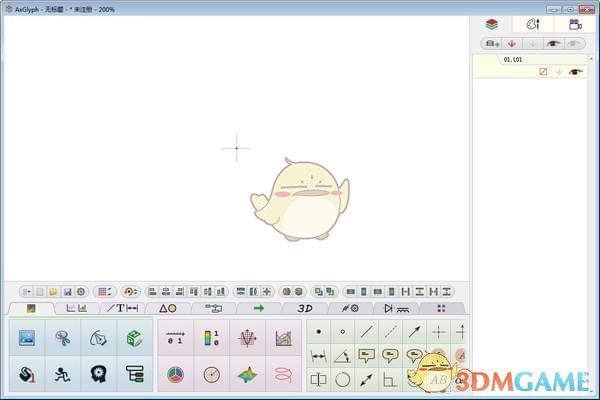Image resolution: width=600 pixels, height=400 pixels.
Task: Open the diode circuit symbols tab
Action: click(x=396, y=308)
